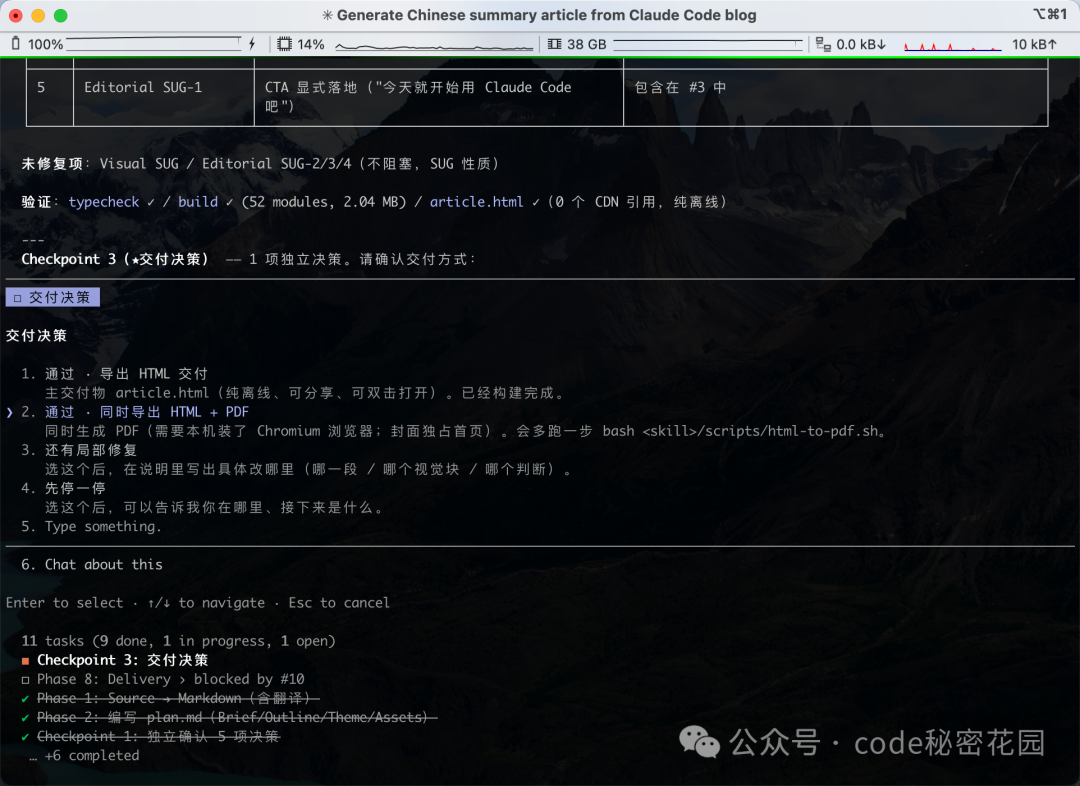Screen dimensions: 1080x786
Task: Open the article.html link
Action: tap(477, 202)
